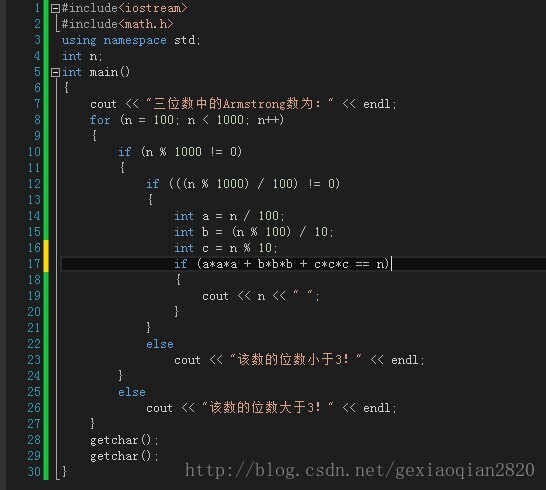546x490 pixels.
Task: Click line number 30 in the gutter
Action: point(34,472)
